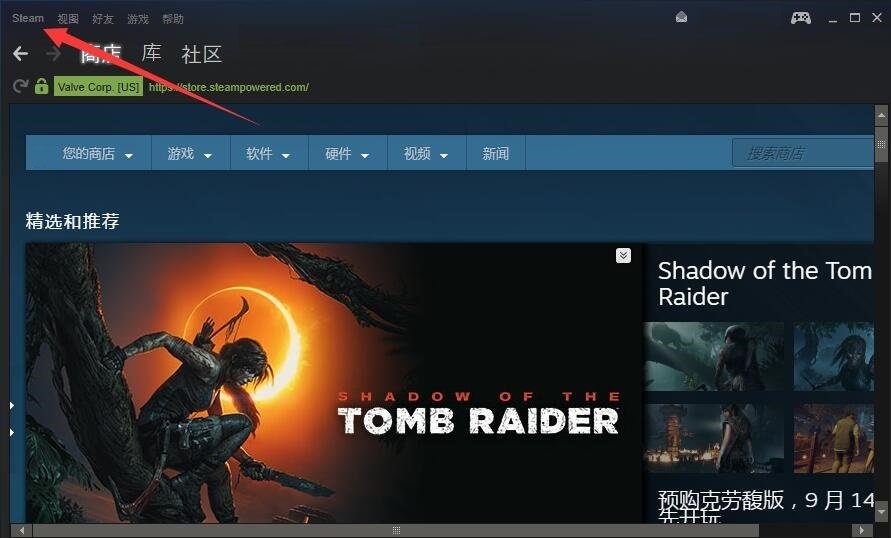
Task: Click the horizontal scrollbar left arrow
Action: pos(22,531)
